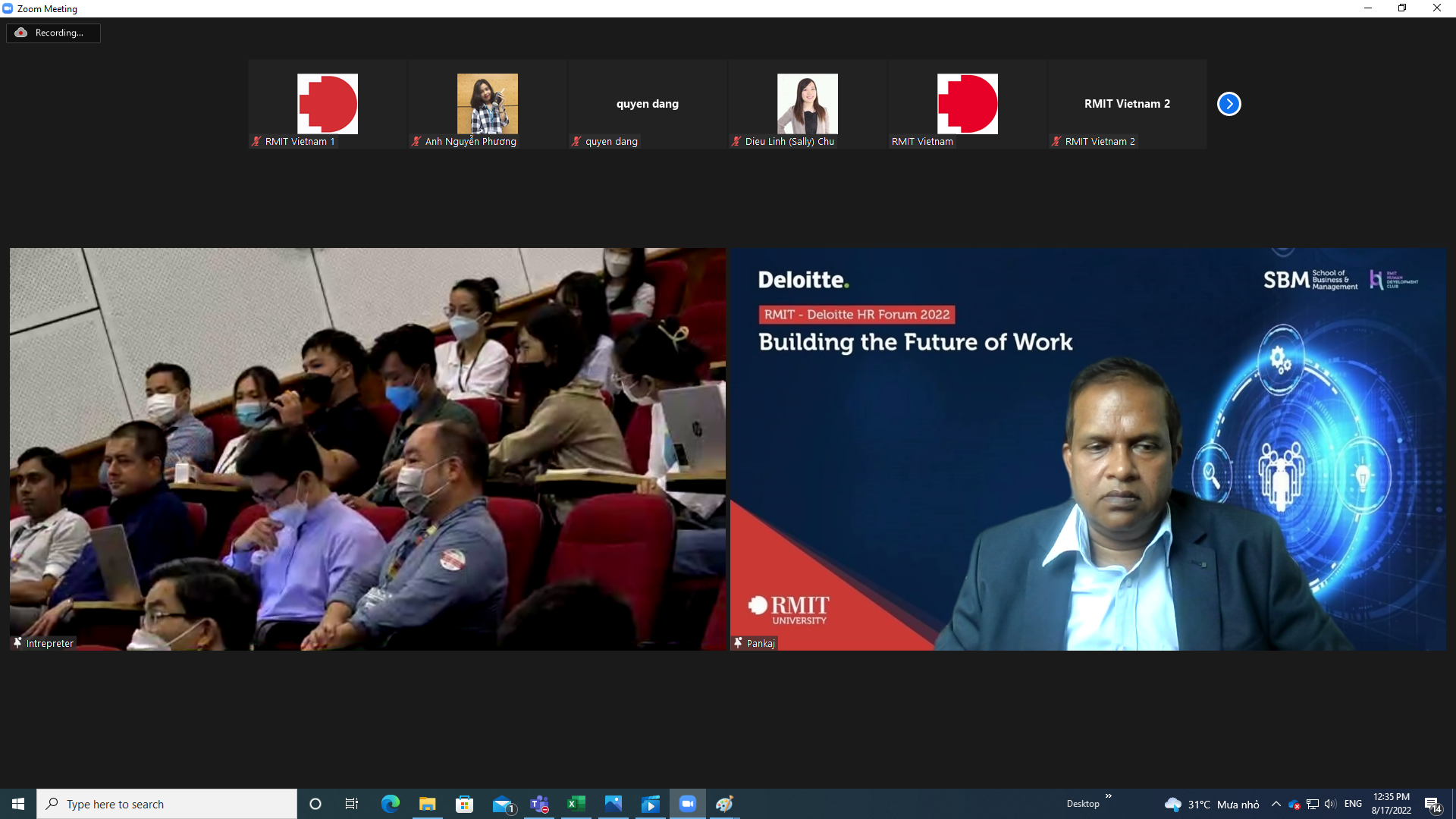This screenshot has height=819, width=1456.
Task: Select the RMIT Vietnam 2 participant tile
Action: pyautogui.click(x=1128, y=104)
